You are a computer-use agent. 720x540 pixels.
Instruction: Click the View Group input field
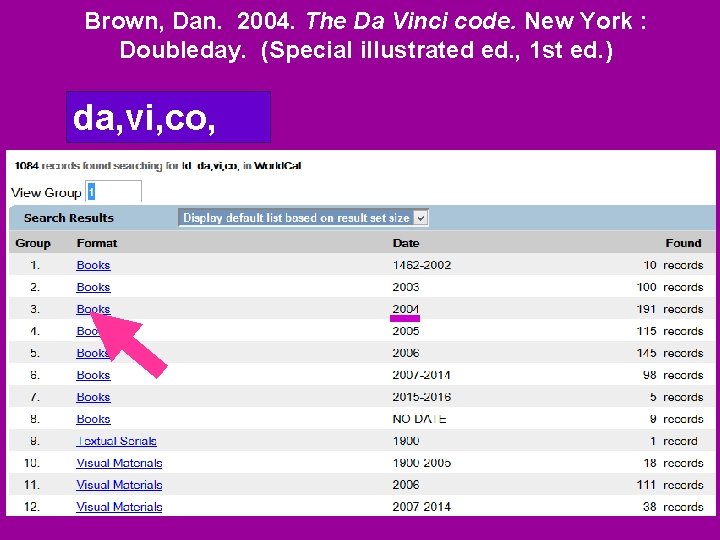(113, 191)
